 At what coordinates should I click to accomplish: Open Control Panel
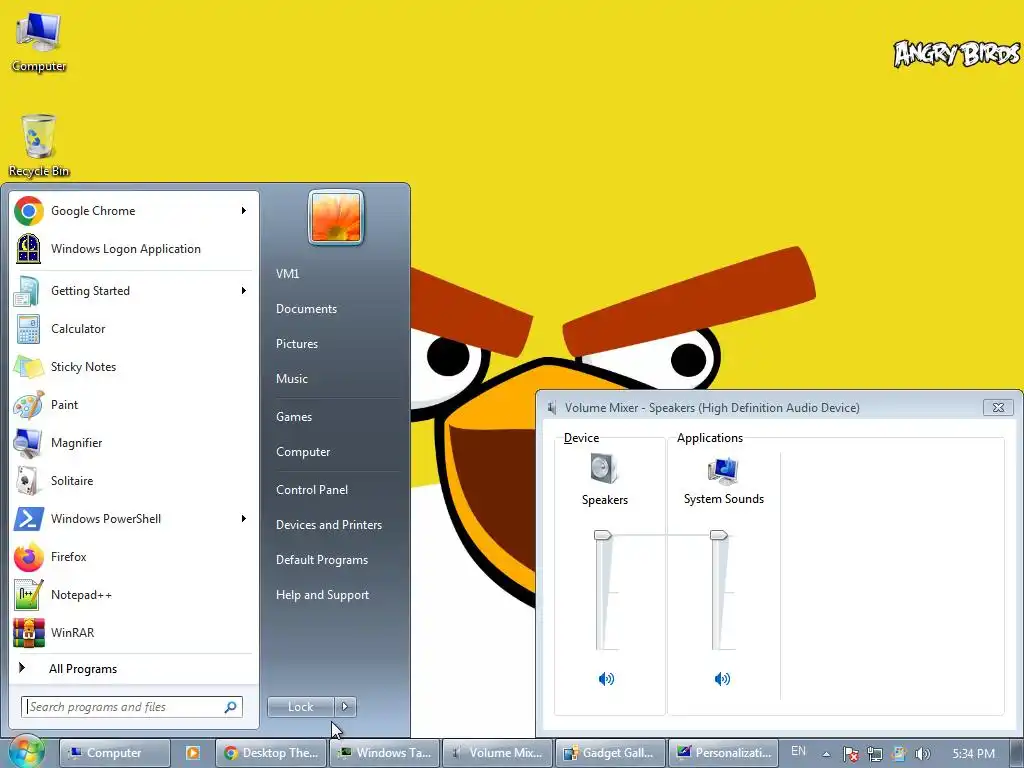[x=312, y=490]
